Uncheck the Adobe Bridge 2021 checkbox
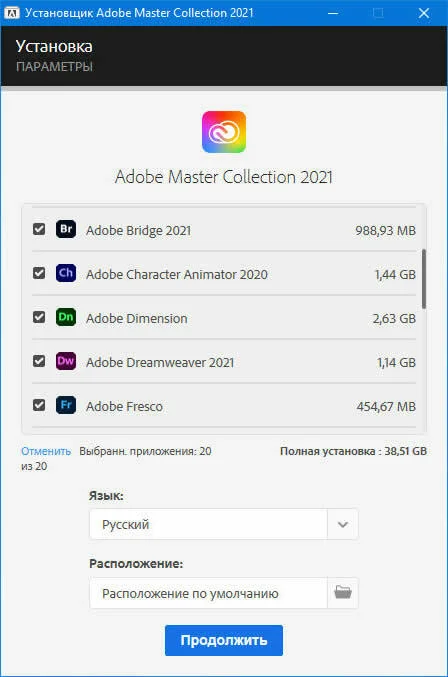Image resolution: width=448 pixels, height=677 pixels. (x=39, y=229)
